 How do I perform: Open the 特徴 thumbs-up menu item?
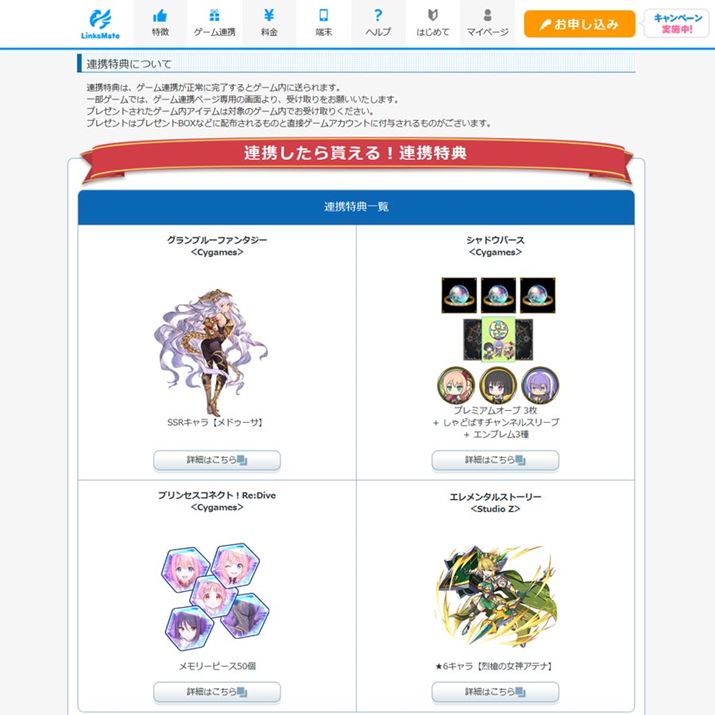pyautogui.click(x=160, y=23)
